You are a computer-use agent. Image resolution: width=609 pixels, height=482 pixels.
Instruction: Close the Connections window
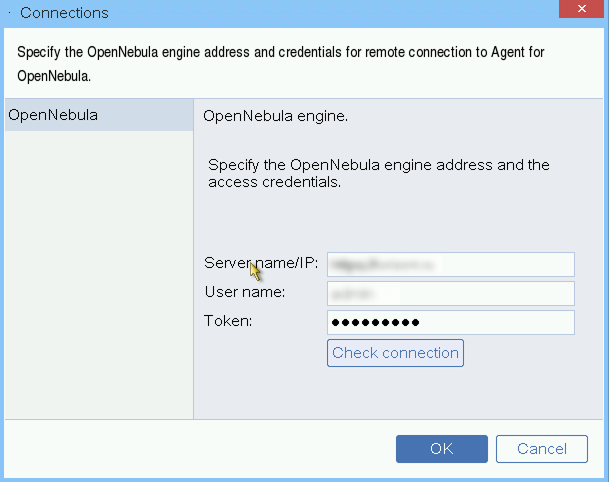coord(581,9)
